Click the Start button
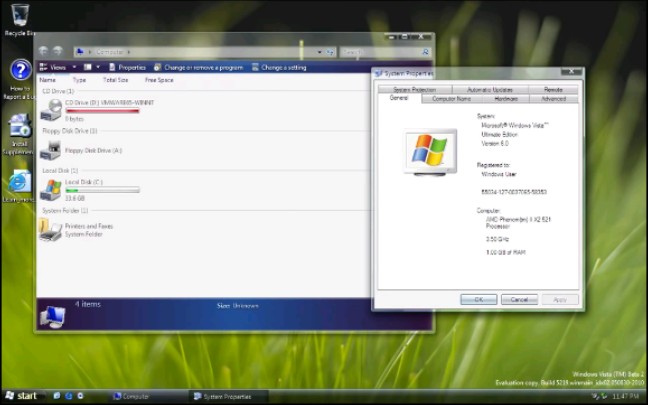 tap(22, 396)
